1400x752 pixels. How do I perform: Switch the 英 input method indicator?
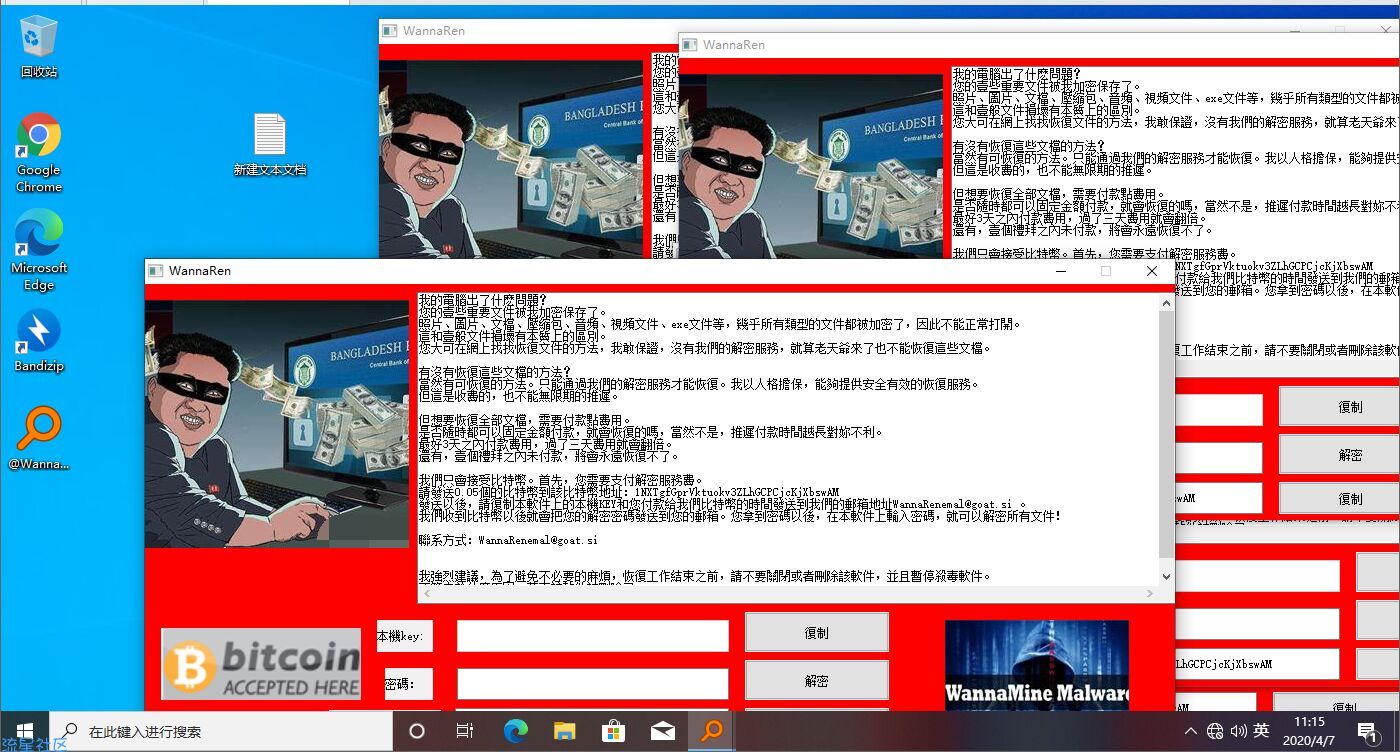1262,731
